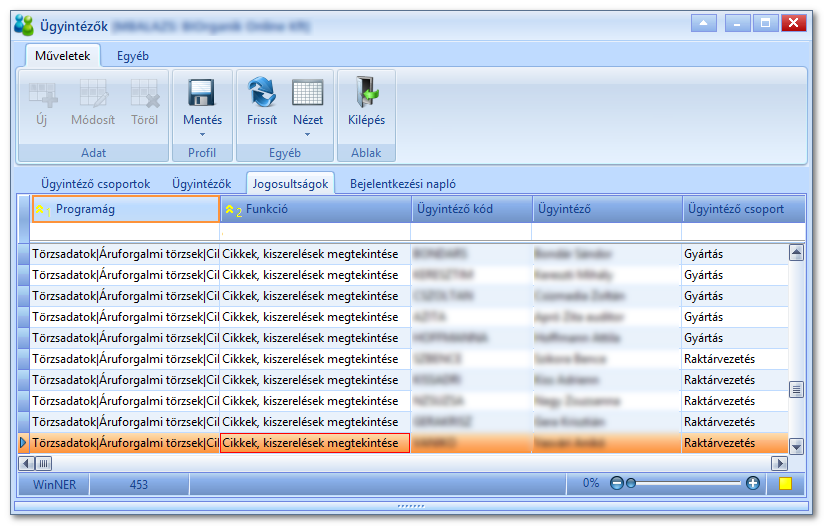Refresh data with the Frissít icon
The width and height of the screenshot is (824, 526).
point(262,91)
